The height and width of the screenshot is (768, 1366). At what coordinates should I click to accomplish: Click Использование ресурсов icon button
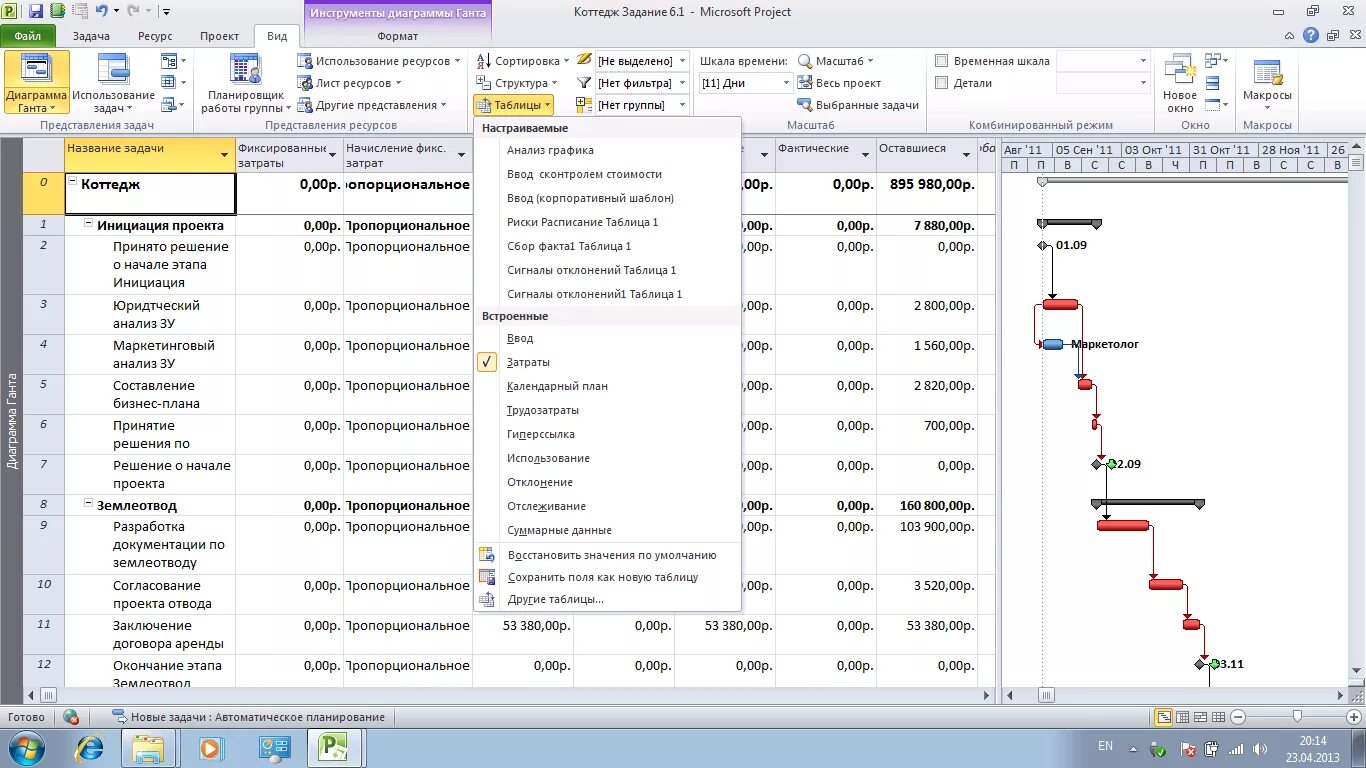[x=380, y=61]
